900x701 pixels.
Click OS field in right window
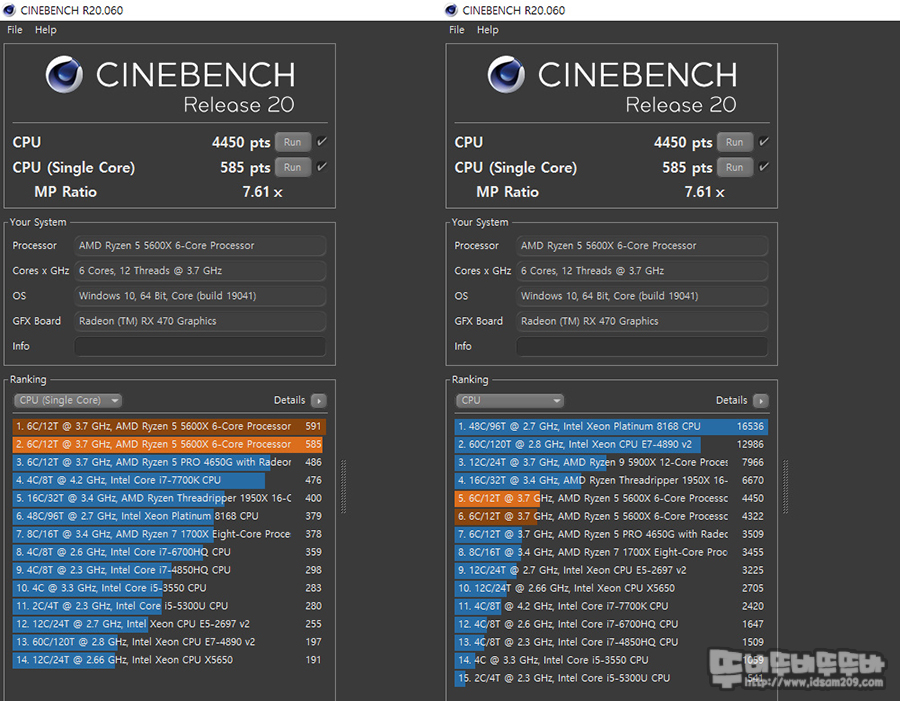point(642,296)
